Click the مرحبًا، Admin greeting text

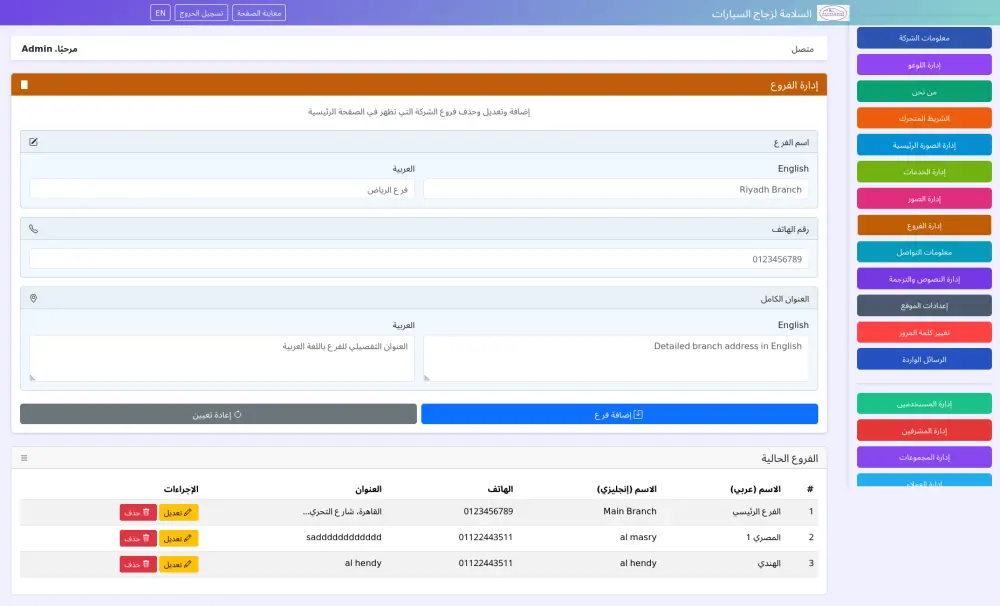[49, 48]
